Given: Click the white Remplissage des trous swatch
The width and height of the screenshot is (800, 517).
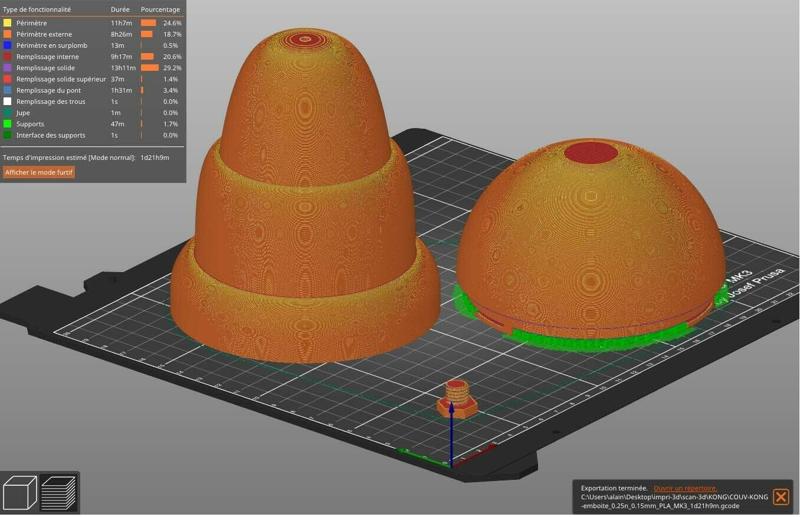Looking at the screenshot, I should point(7,101).
